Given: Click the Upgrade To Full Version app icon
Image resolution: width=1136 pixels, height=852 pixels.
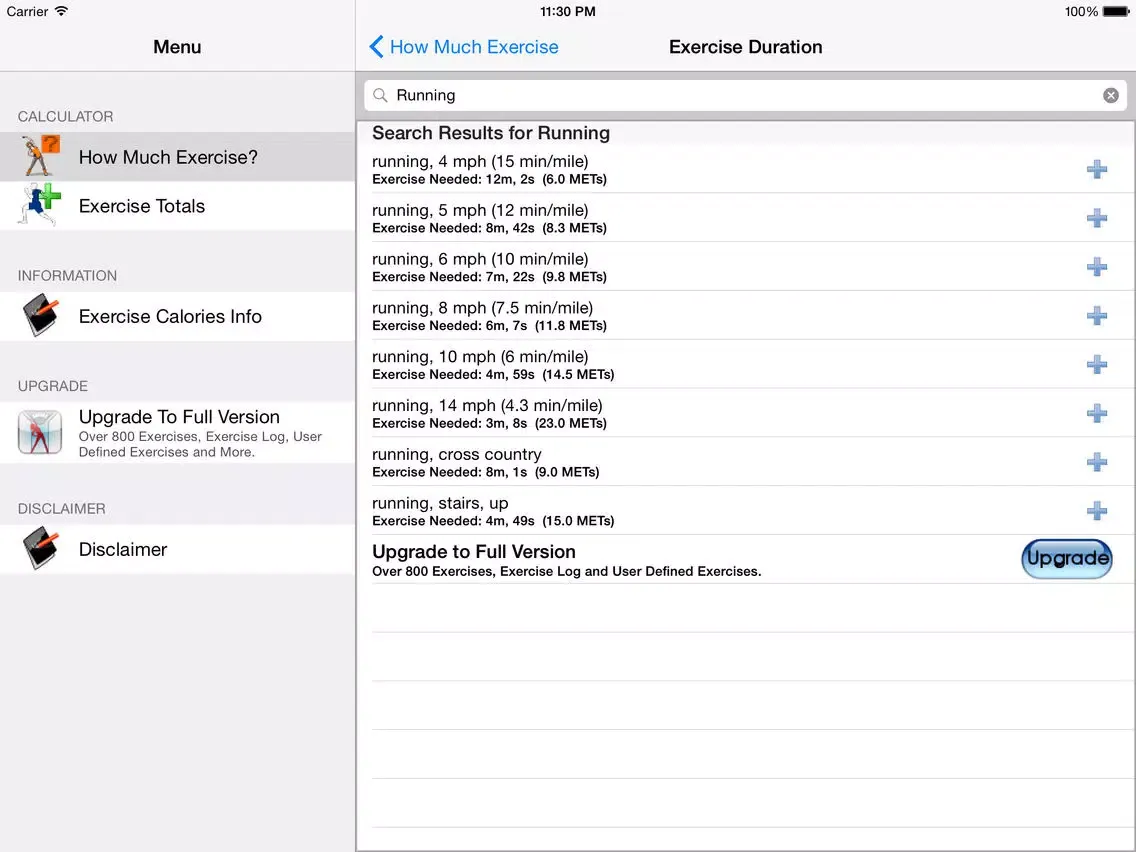Looking at the screenshot, I should [x=40, y=432].
